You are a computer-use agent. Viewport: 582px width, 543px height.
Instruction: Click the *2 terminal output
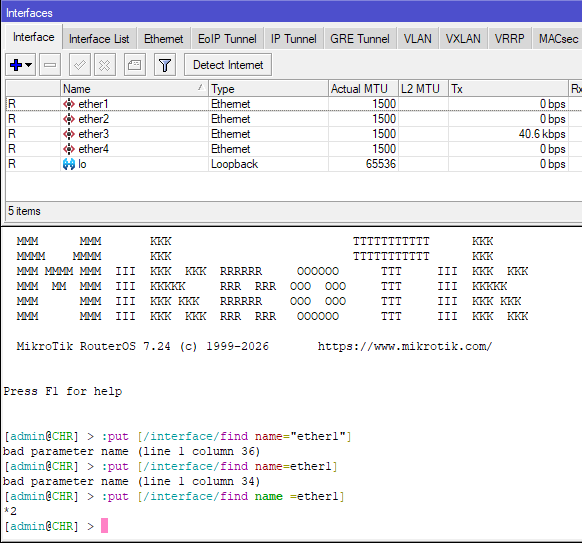click(x=10, y=511)
